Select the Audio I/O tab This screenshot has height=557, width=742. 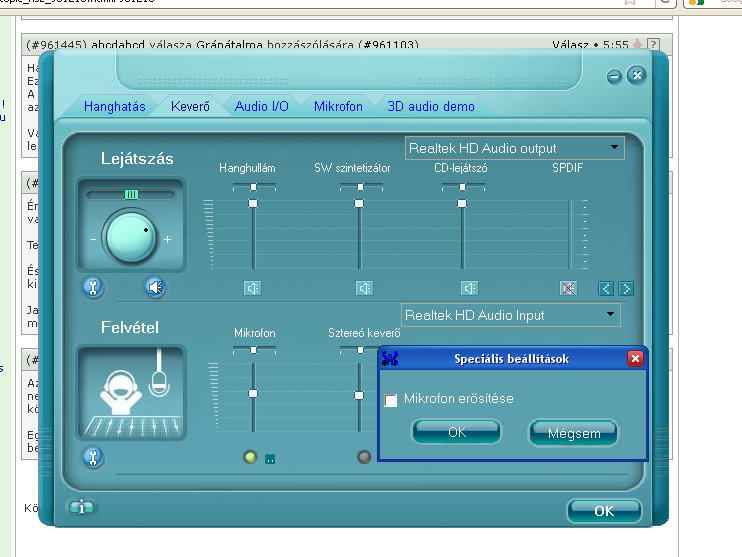click(x=262, y=106)
